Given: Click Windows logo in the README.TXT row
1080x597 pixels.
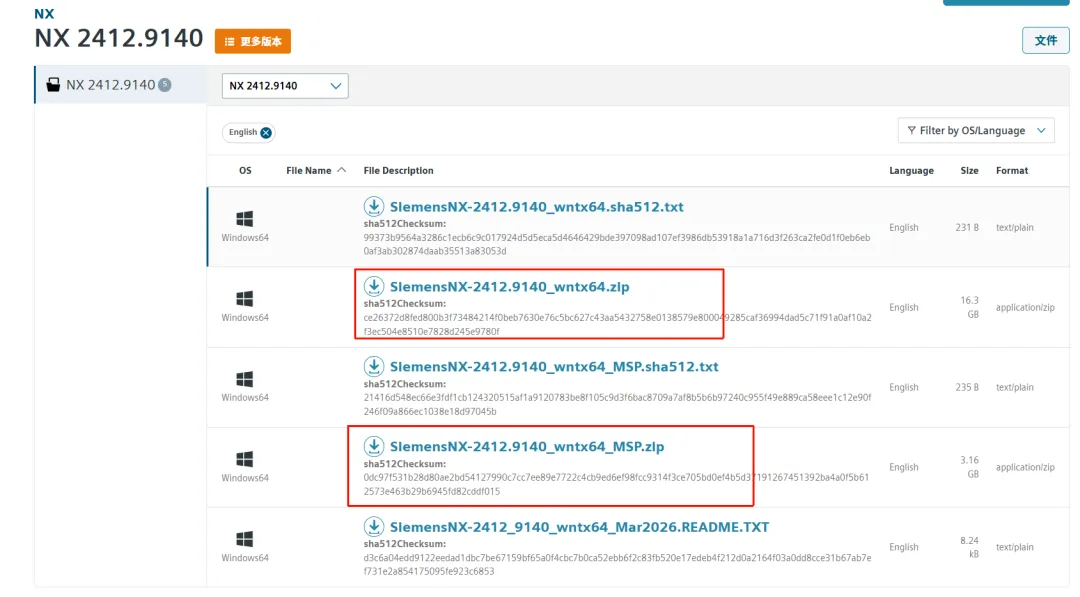Looking at the screenshot, I should (x=245, y=539).
